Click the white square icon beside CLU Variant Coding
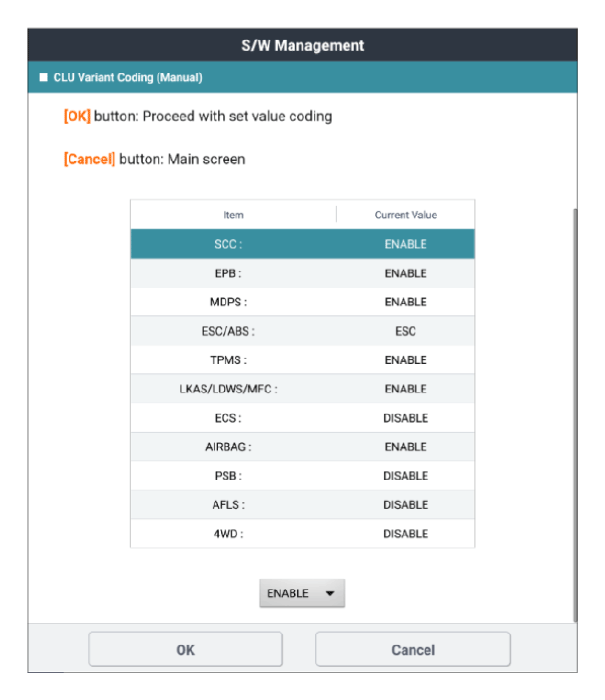Viewport: 605px width, 700px height. (x=43, y=77)
